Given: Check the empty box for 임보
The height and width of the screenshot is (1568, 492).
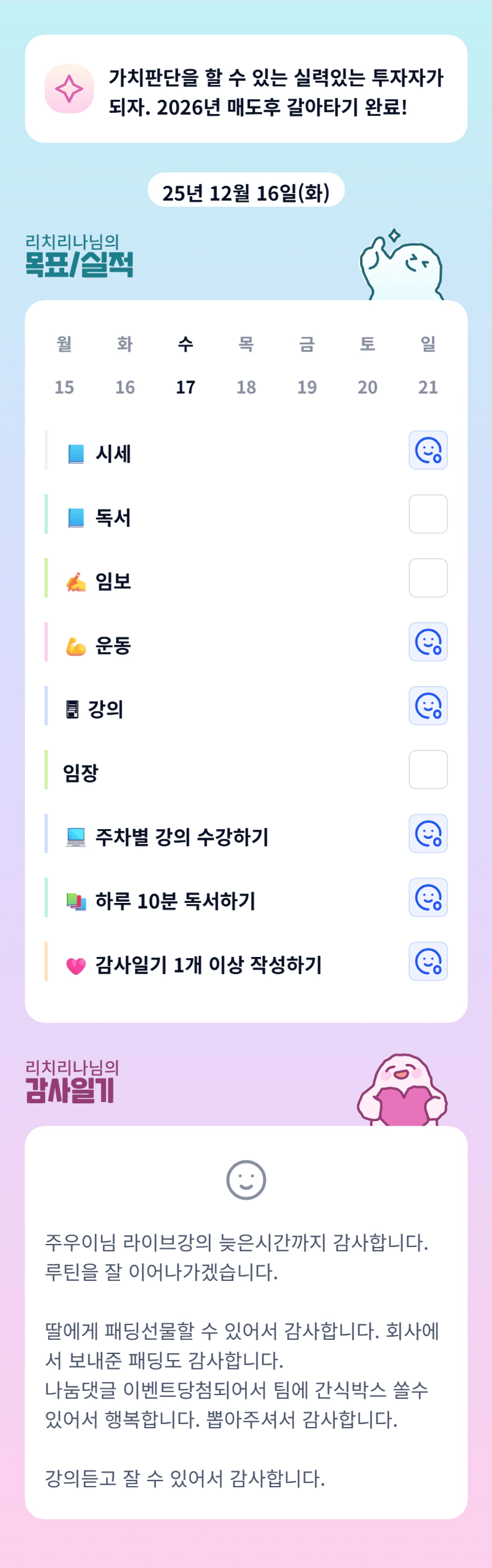Looking at the screenshot, I should [x=428, y=578].
